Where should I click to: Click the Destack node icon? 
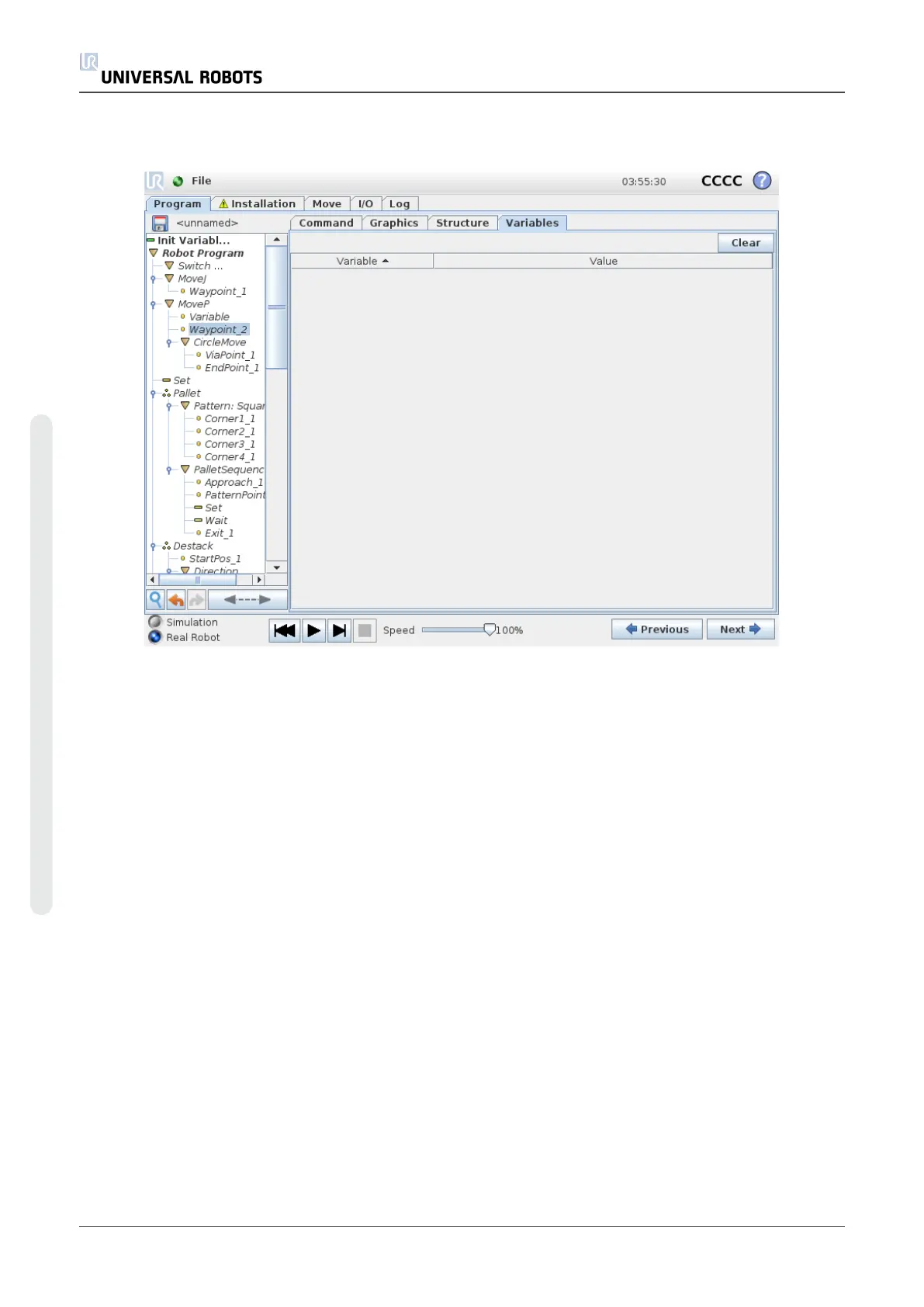tap(166, 546)
